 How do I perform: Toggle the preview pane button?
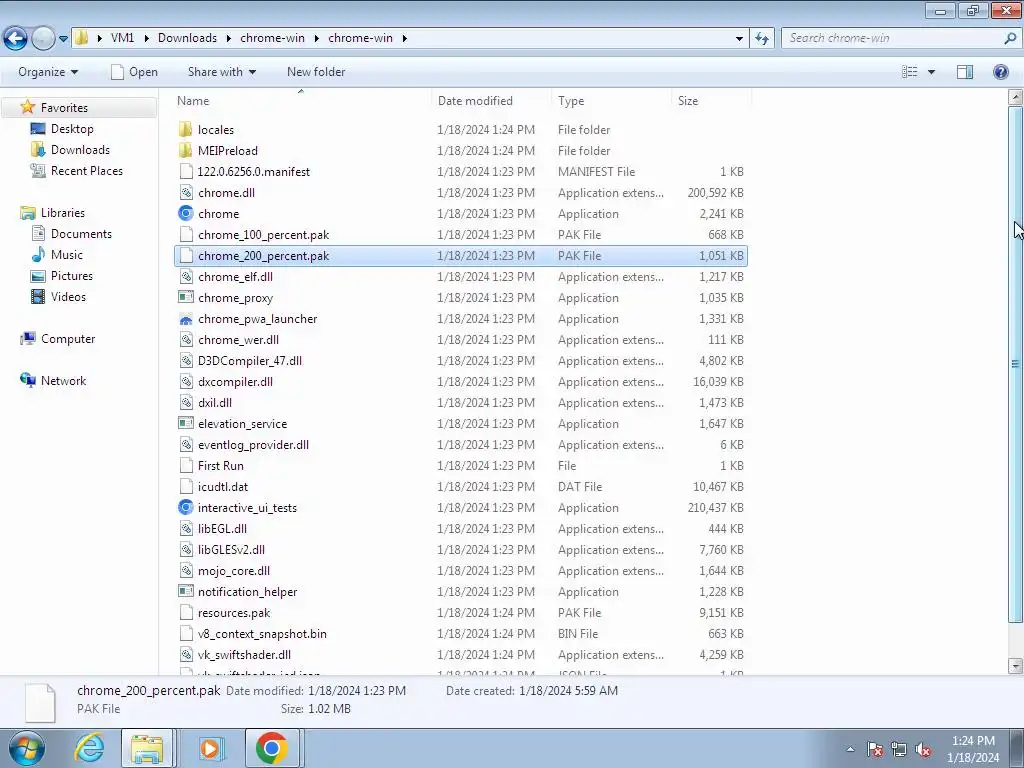965,72
